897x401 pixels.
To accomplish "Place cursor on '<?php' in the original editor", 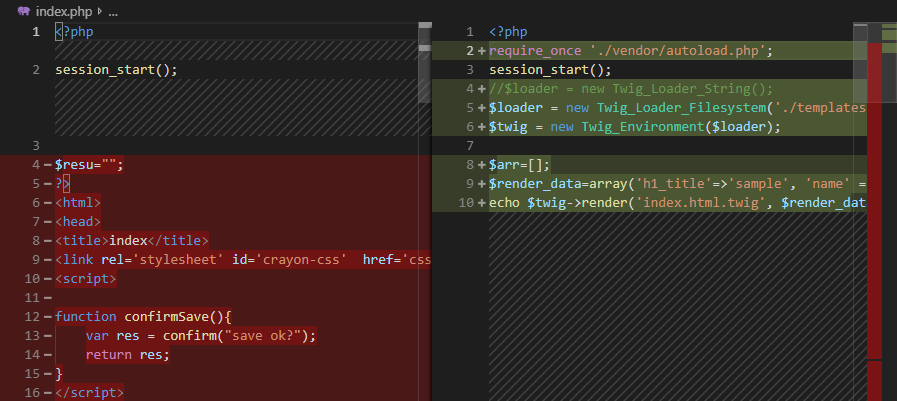I will (74, 32).
